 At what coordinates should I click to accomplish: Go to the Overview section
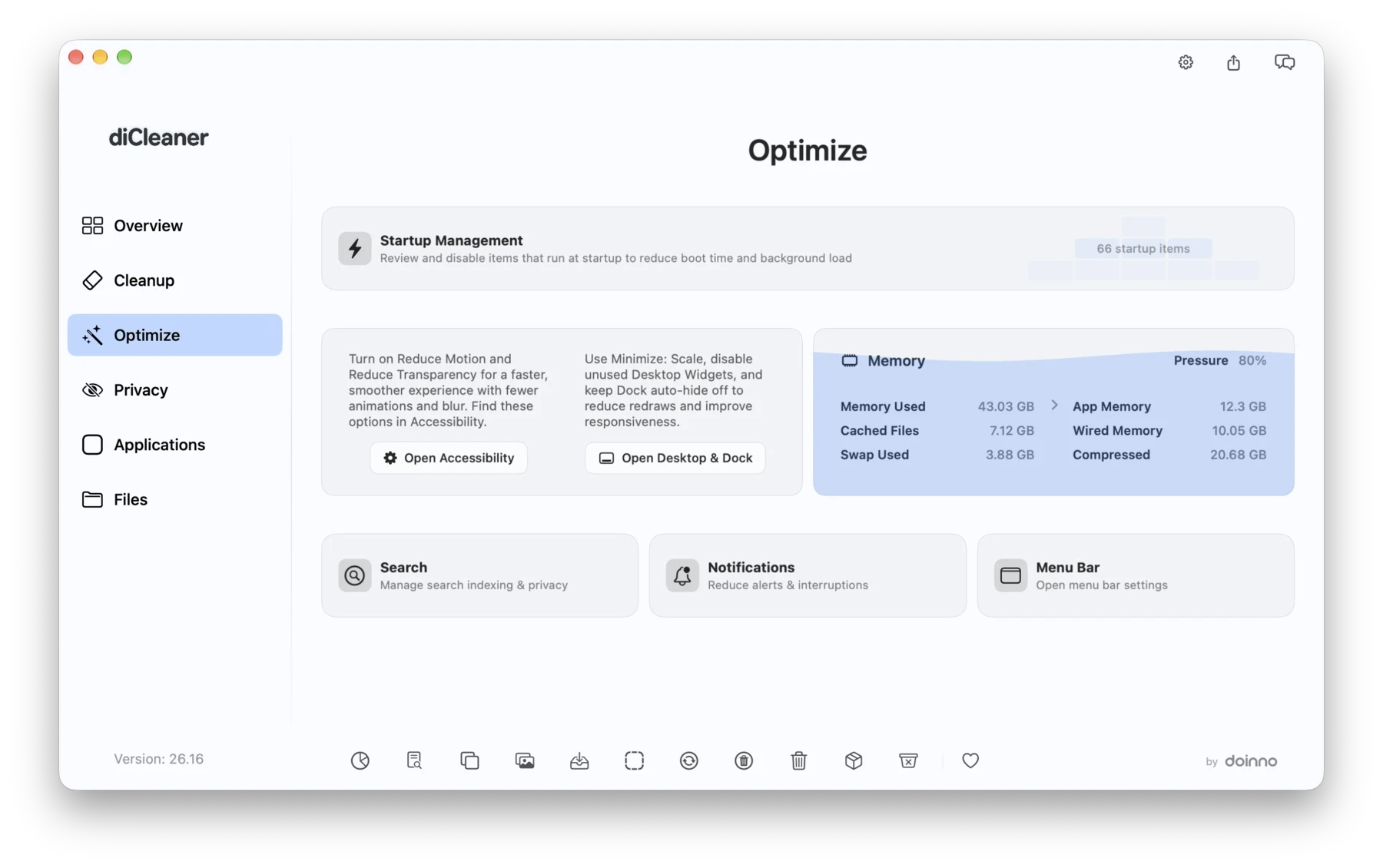(x=175, y=225)
